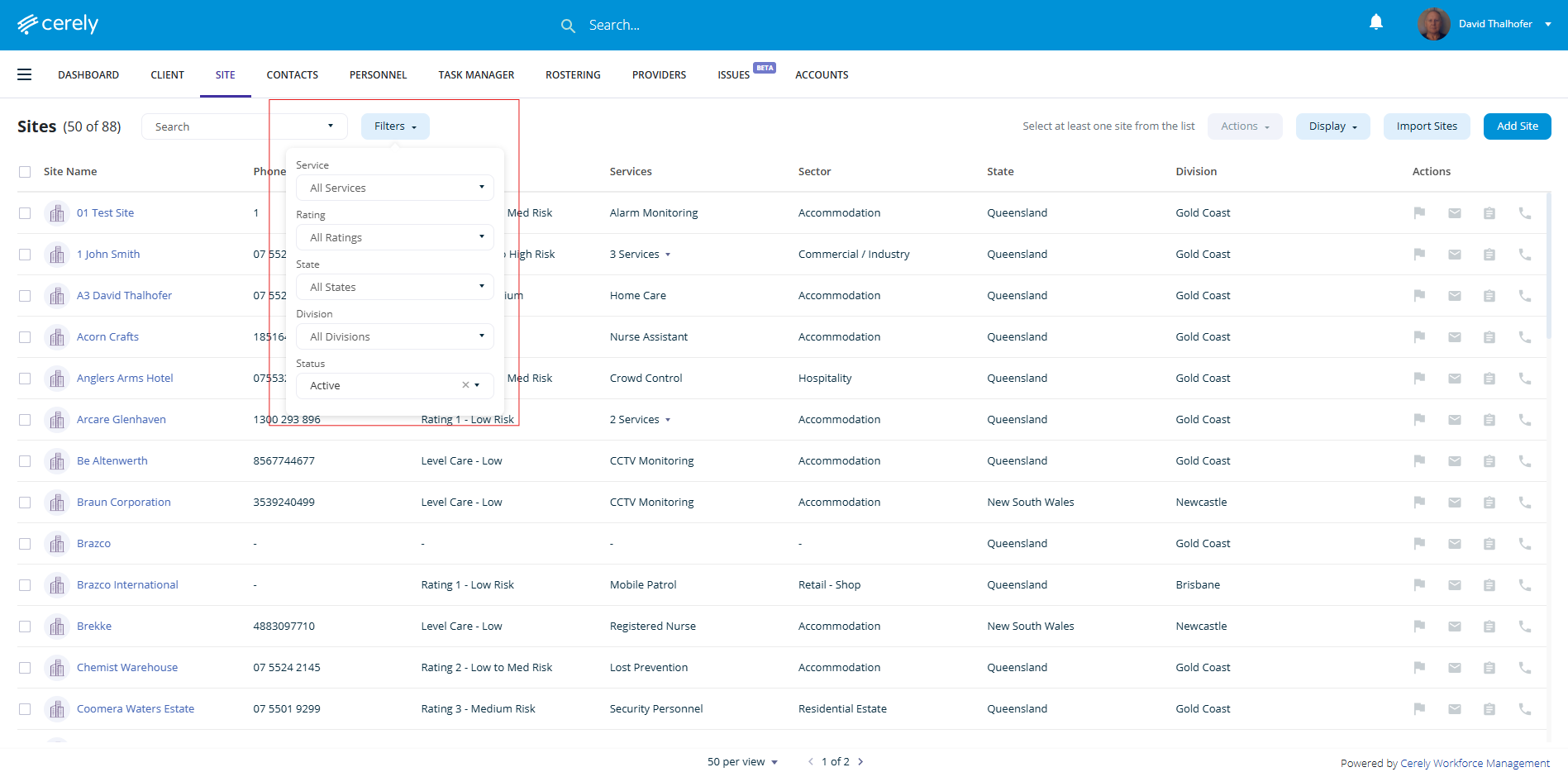Sort by the Site Name column header

tap(70, 172)
